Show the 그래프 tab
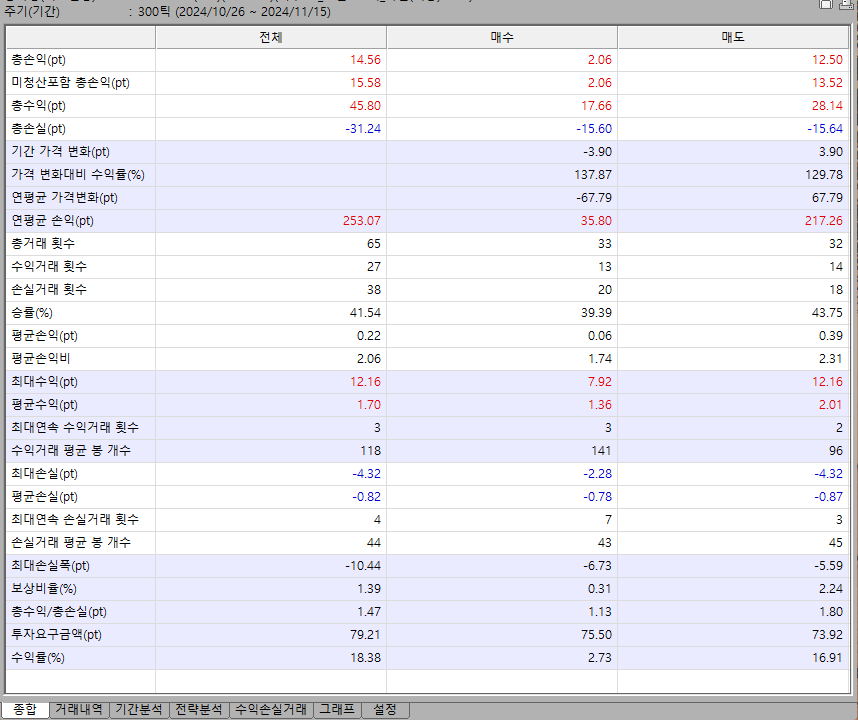The image size is (858, 720). pos(336,709)
